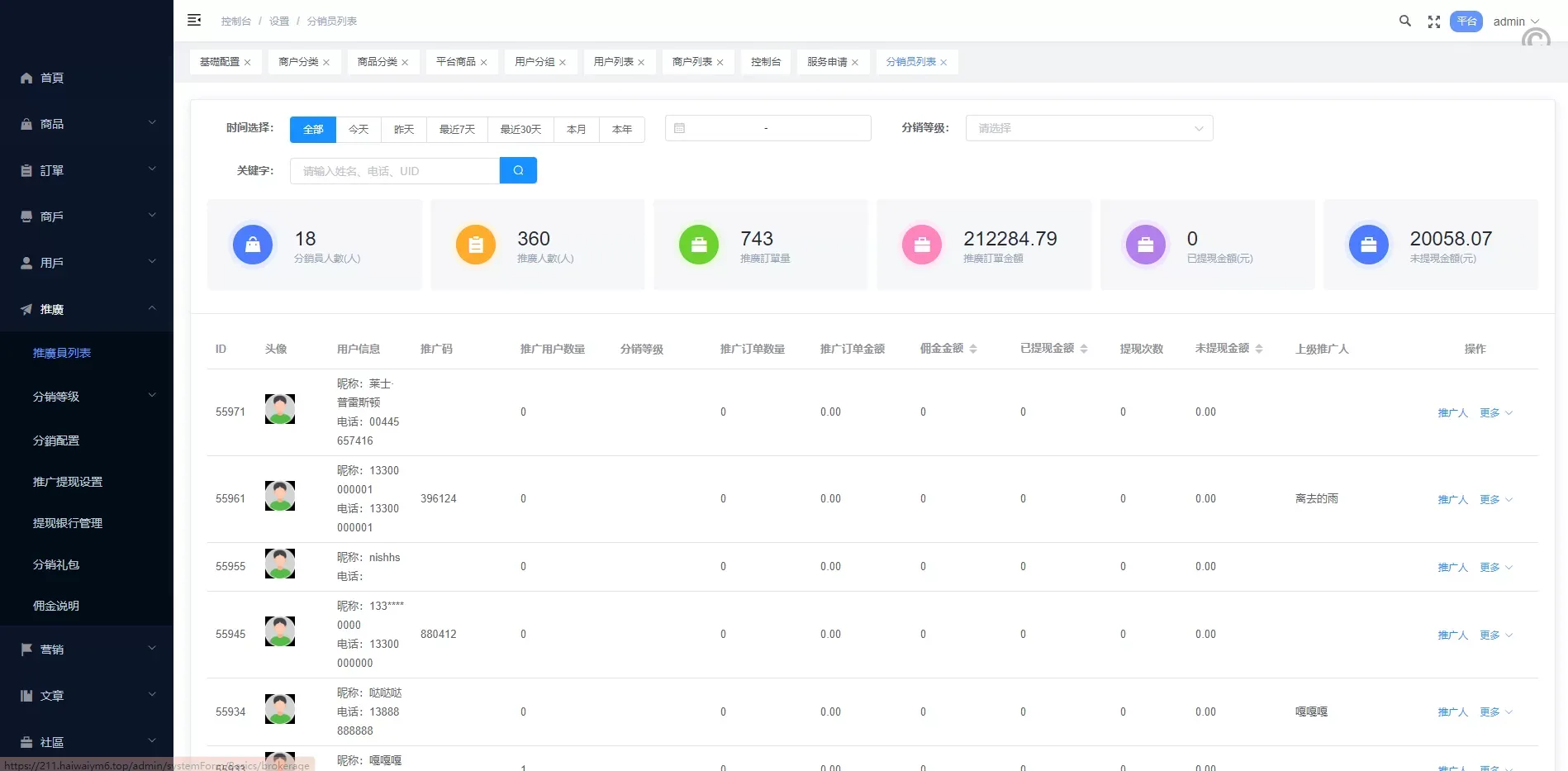Click the keyword input field
1568x771 pixels.
(395, 171)
